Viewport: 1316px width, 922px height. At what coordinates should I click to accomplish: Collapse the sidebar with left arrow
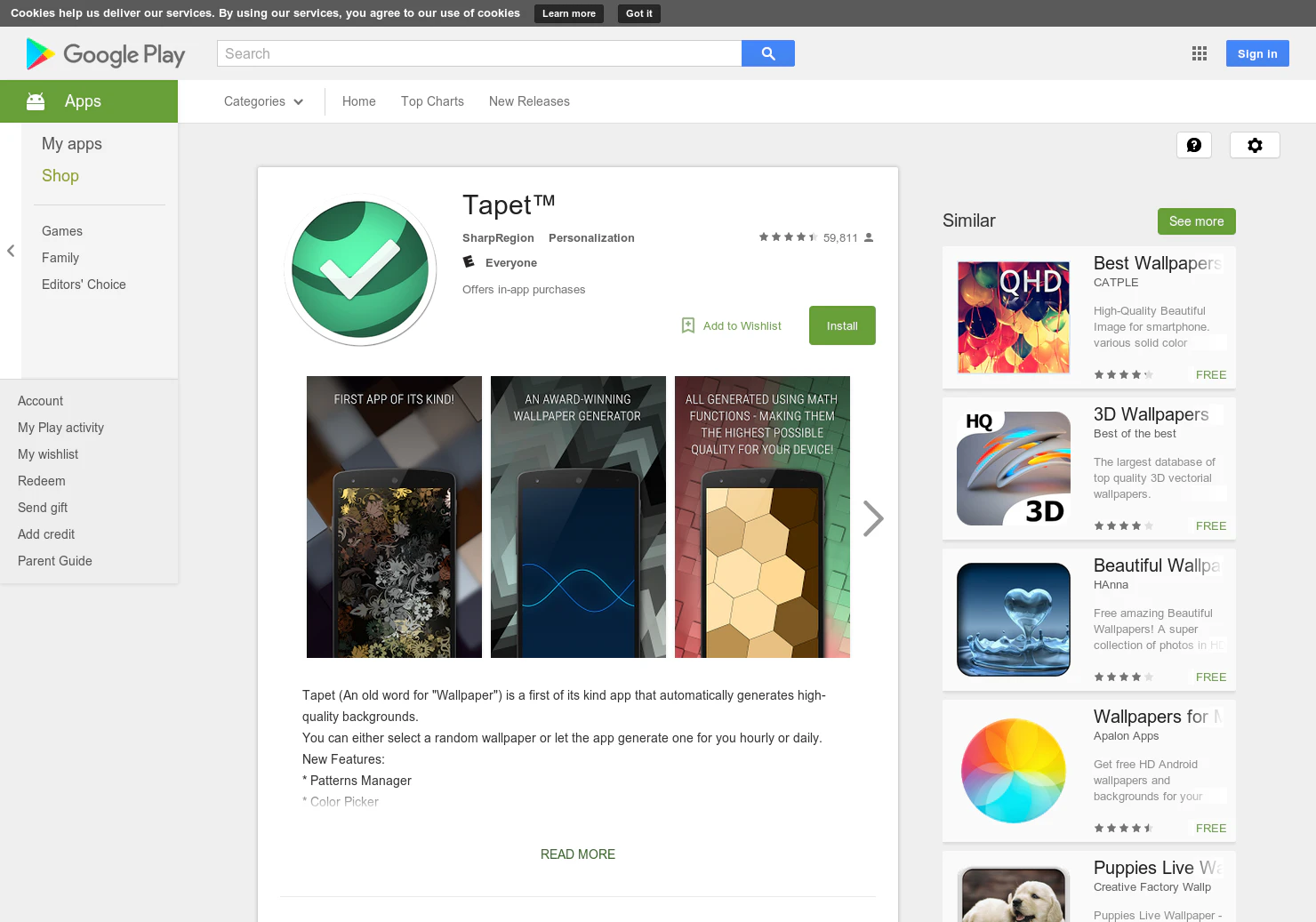tap(11, 251)
